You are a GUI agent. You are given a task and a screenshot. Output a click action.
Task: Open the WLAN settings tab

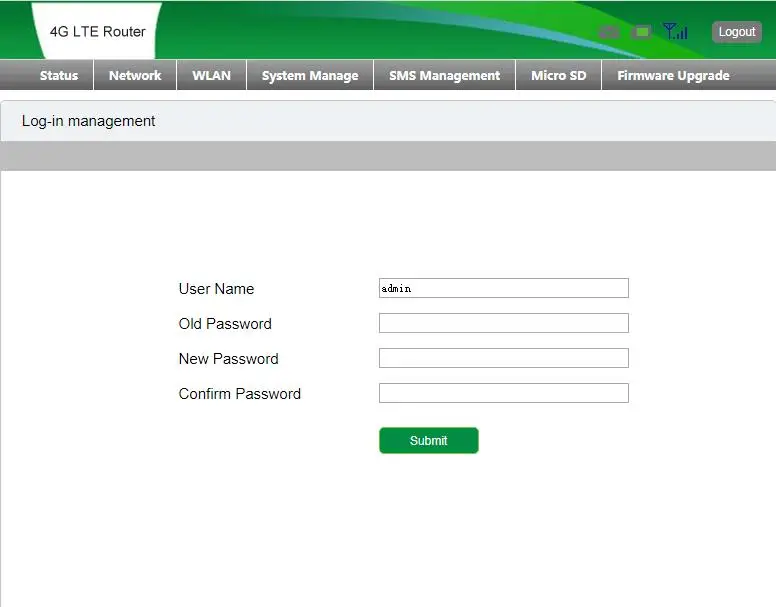coord(211,76)
